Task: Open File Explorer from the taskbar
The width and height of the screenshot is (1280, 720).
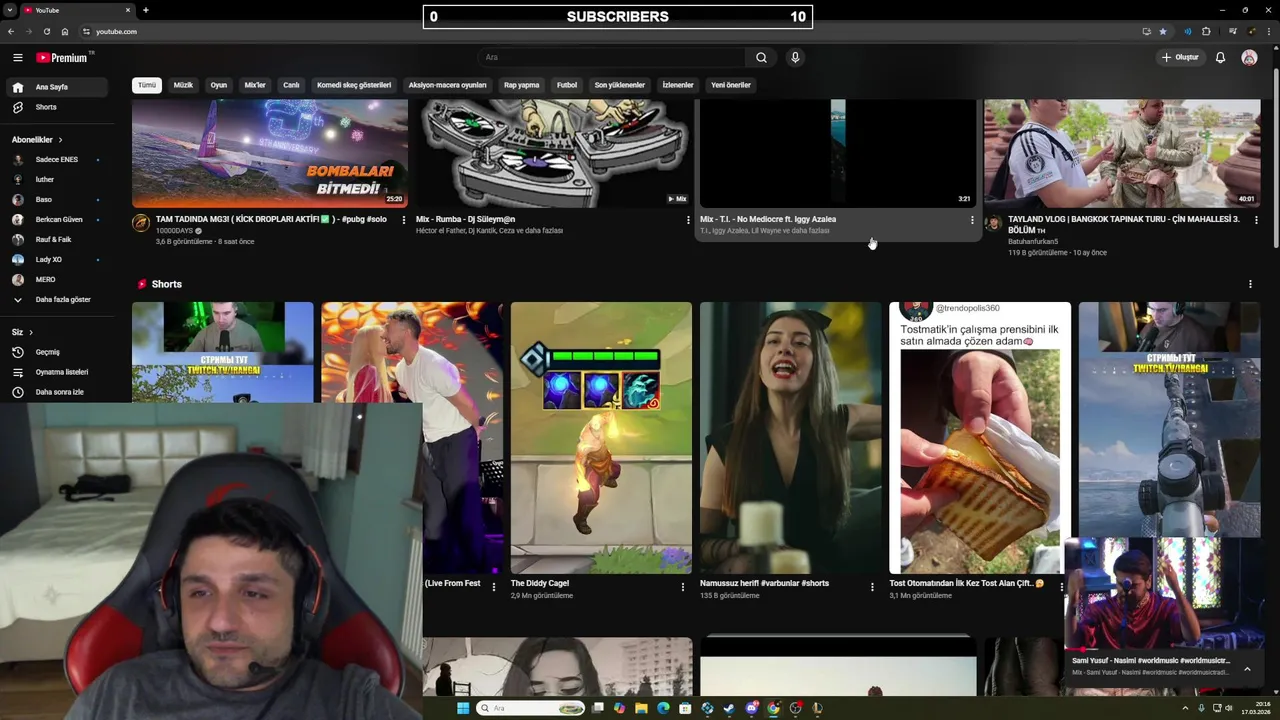Action: 641,708
